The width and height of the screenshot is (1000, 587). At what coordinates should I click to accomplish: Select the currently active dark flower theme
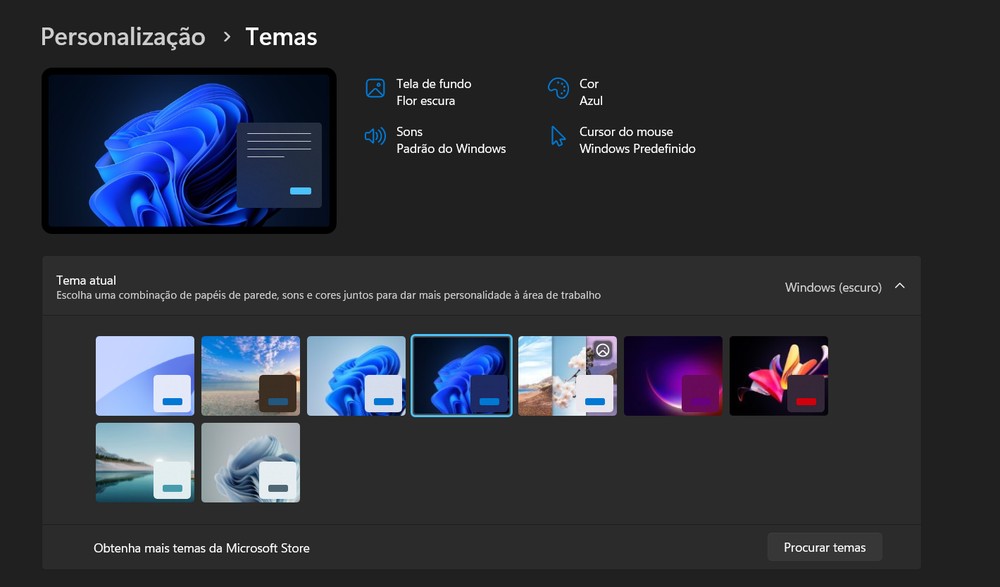click(x=461, y=375)
